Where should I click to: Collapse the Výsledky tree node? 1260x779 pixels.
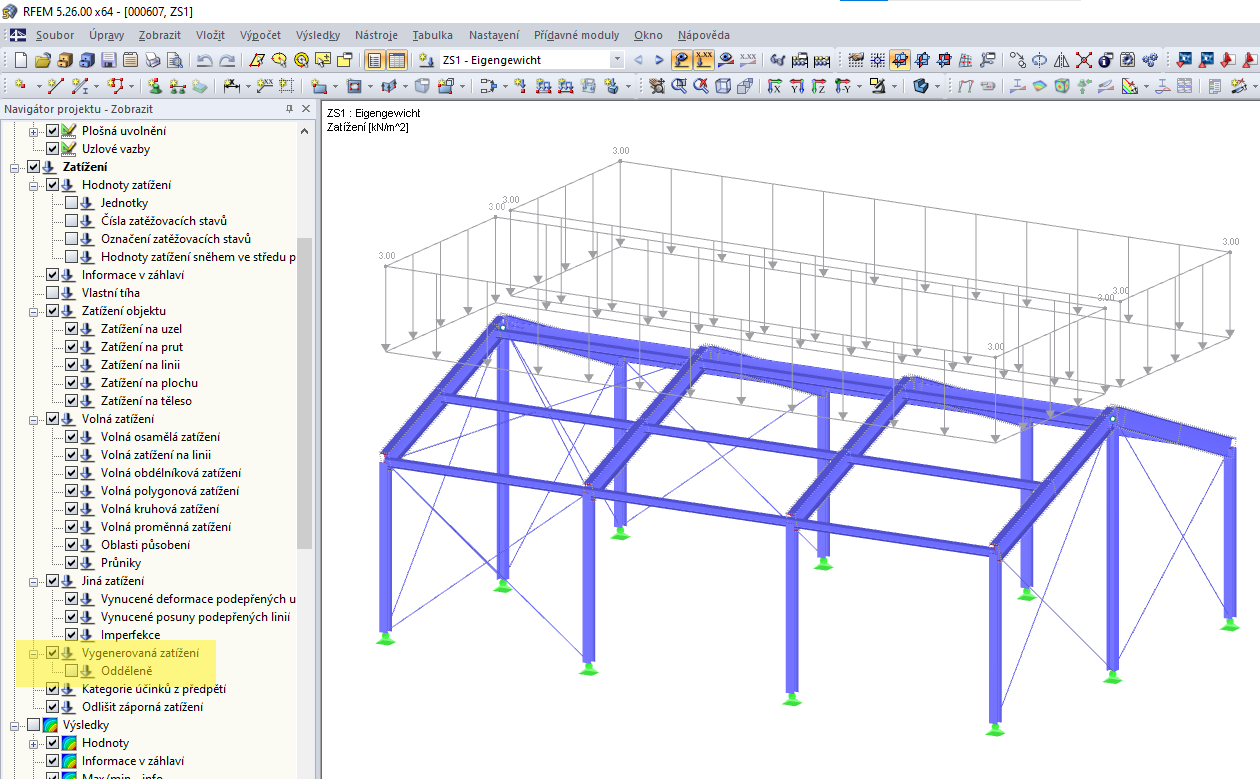tap(15, 725)
